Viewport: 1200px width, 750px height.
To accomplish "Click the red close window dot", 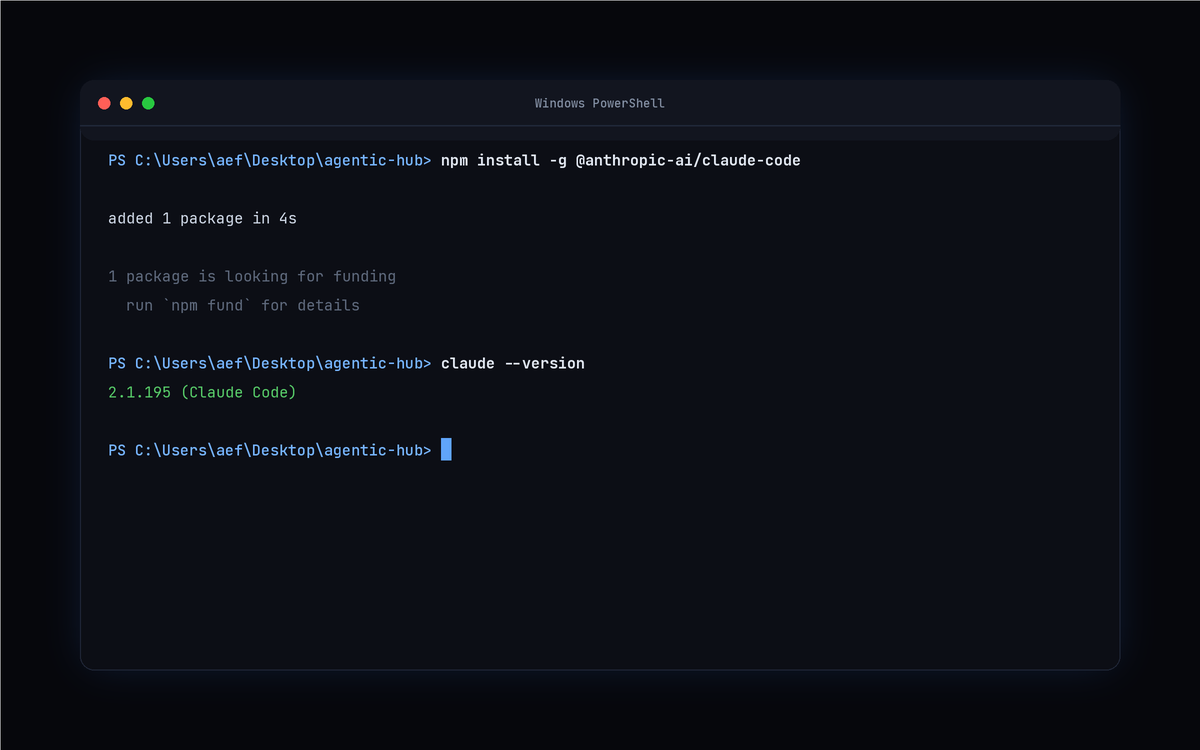I will (104, 103).
